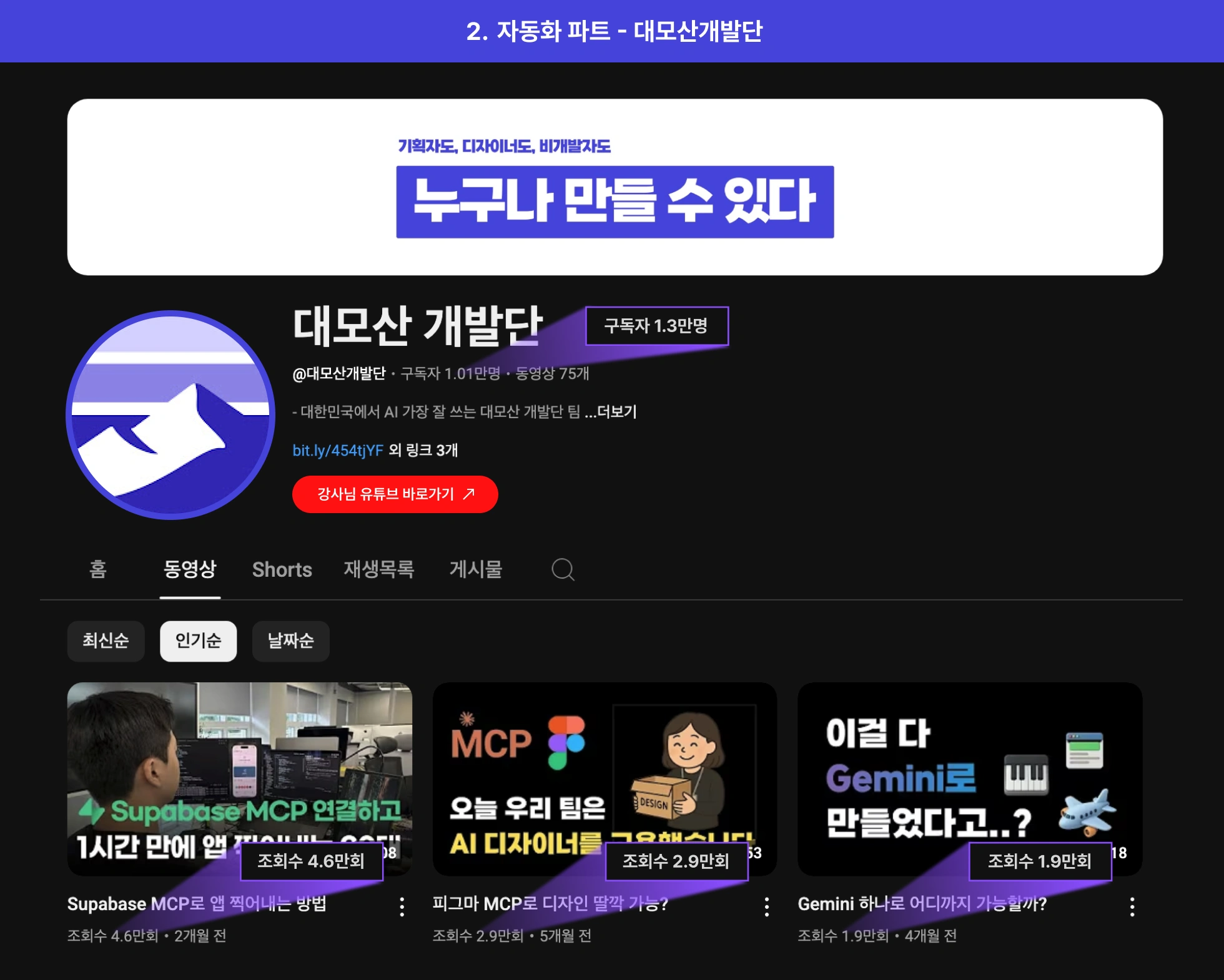The image size is (1224, 980).
Task: Switch to the 홈 tab
Action: click(x=98, y=569)
